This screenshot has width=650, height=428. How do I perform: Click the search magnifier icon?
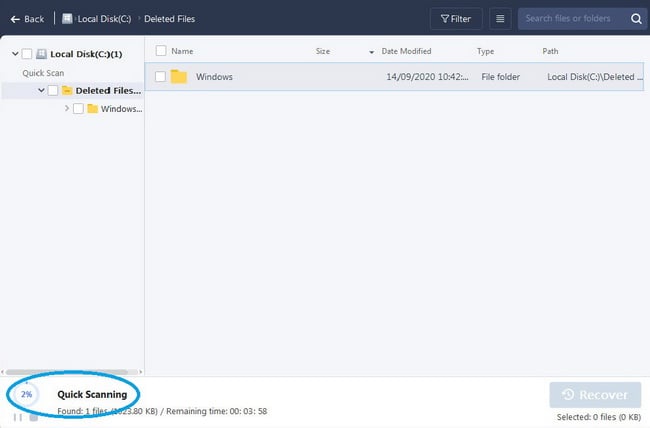(x=636, y=19)
